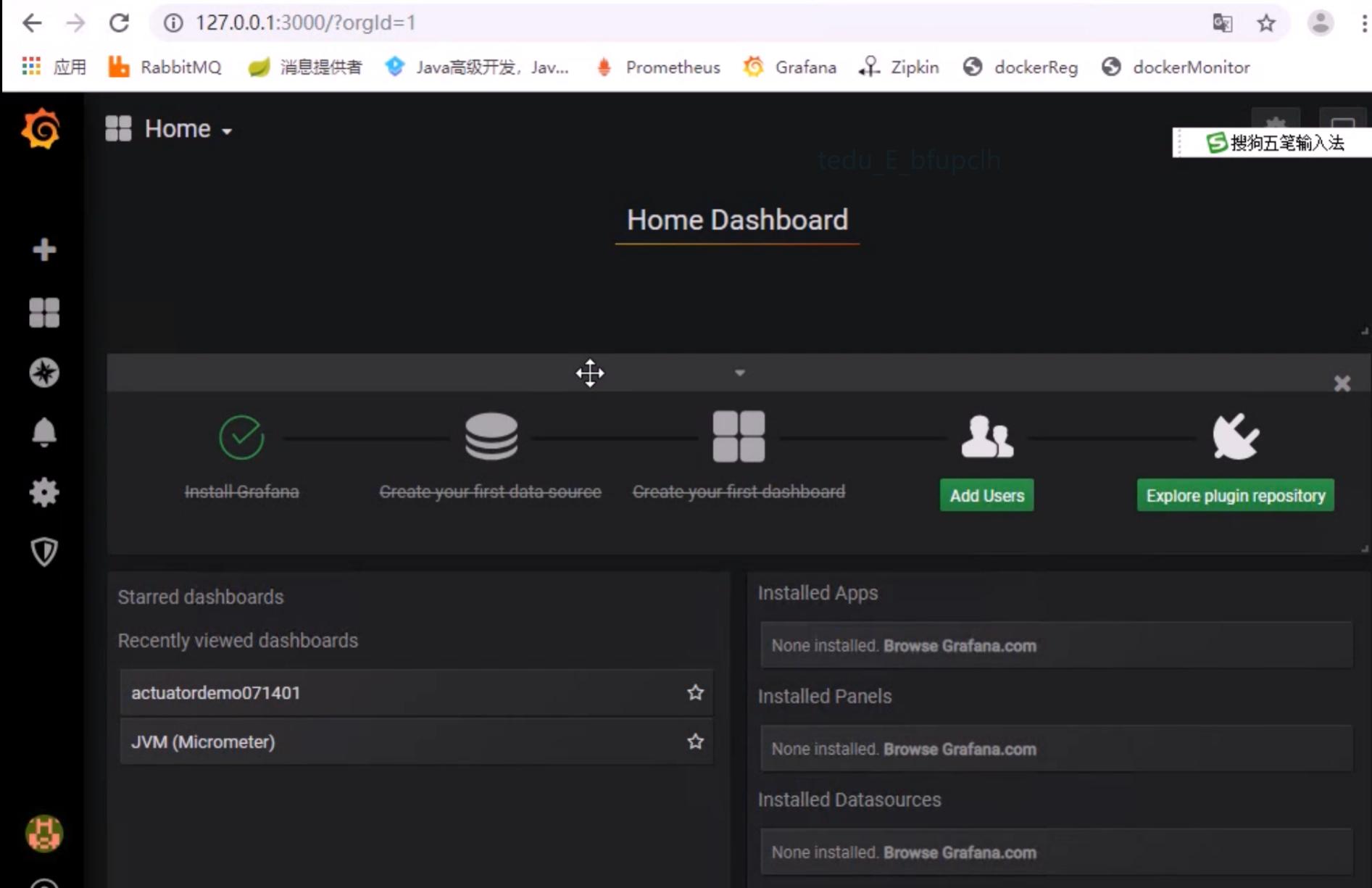
Task: Click the Installed Datasources heading
Action: 849,800
